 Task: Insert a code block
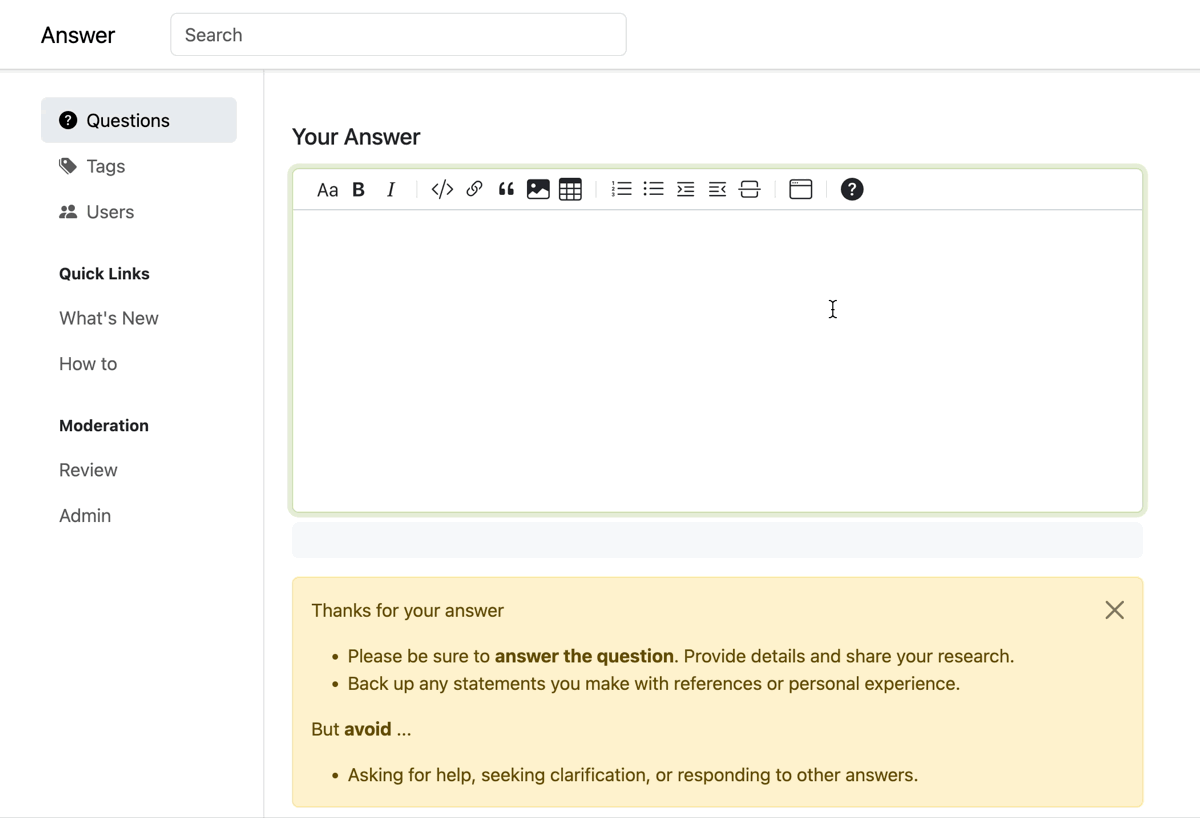point(441,189)
